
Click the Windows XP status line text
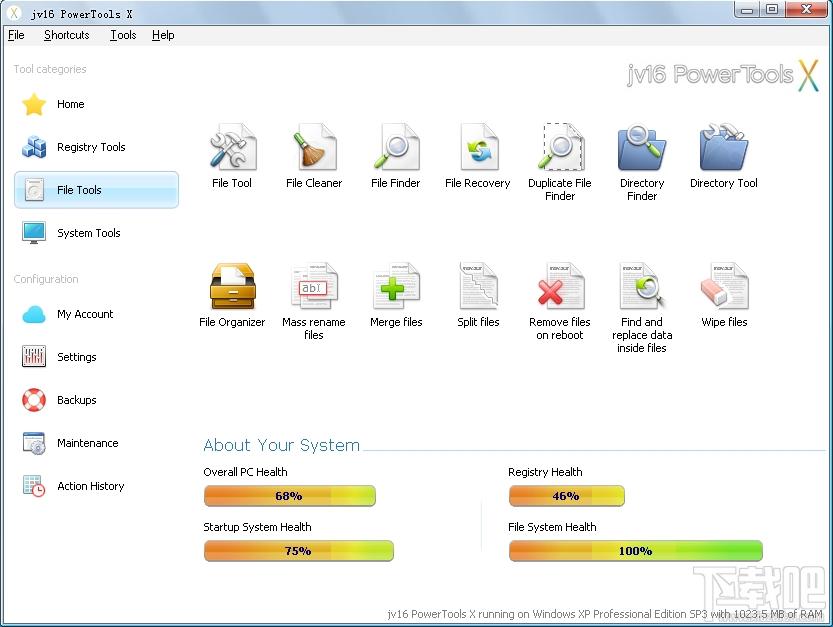click(605, 614)
